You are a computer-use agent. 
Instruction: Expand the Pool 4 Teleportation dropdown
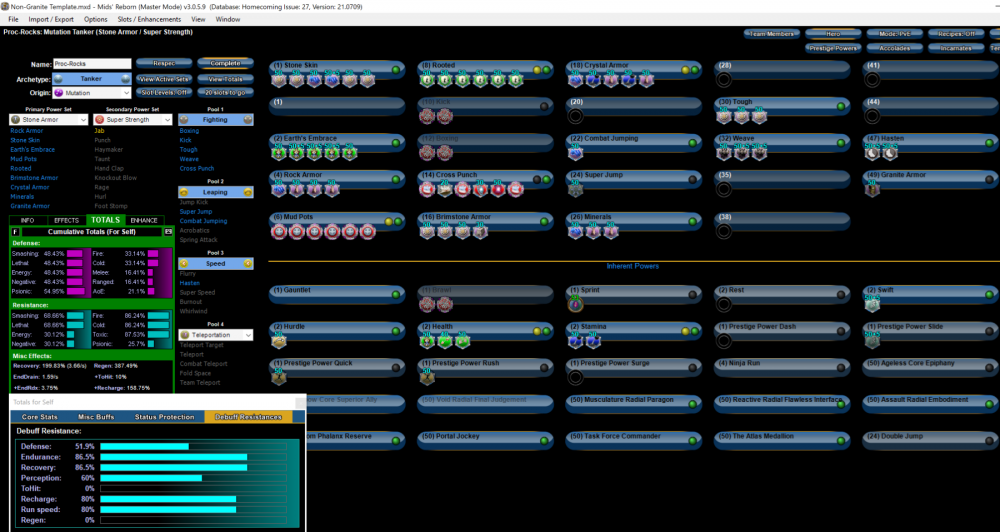[215, 335]
